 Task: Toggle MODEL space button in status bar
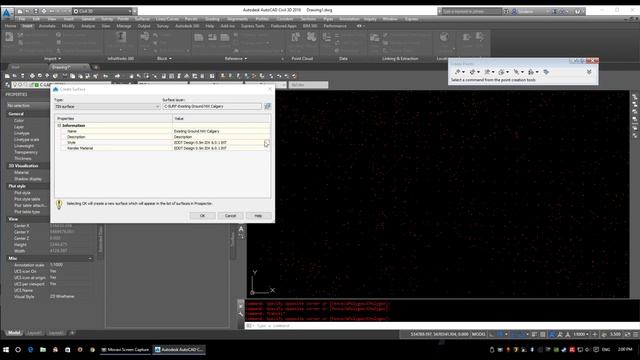click(478, 334)
